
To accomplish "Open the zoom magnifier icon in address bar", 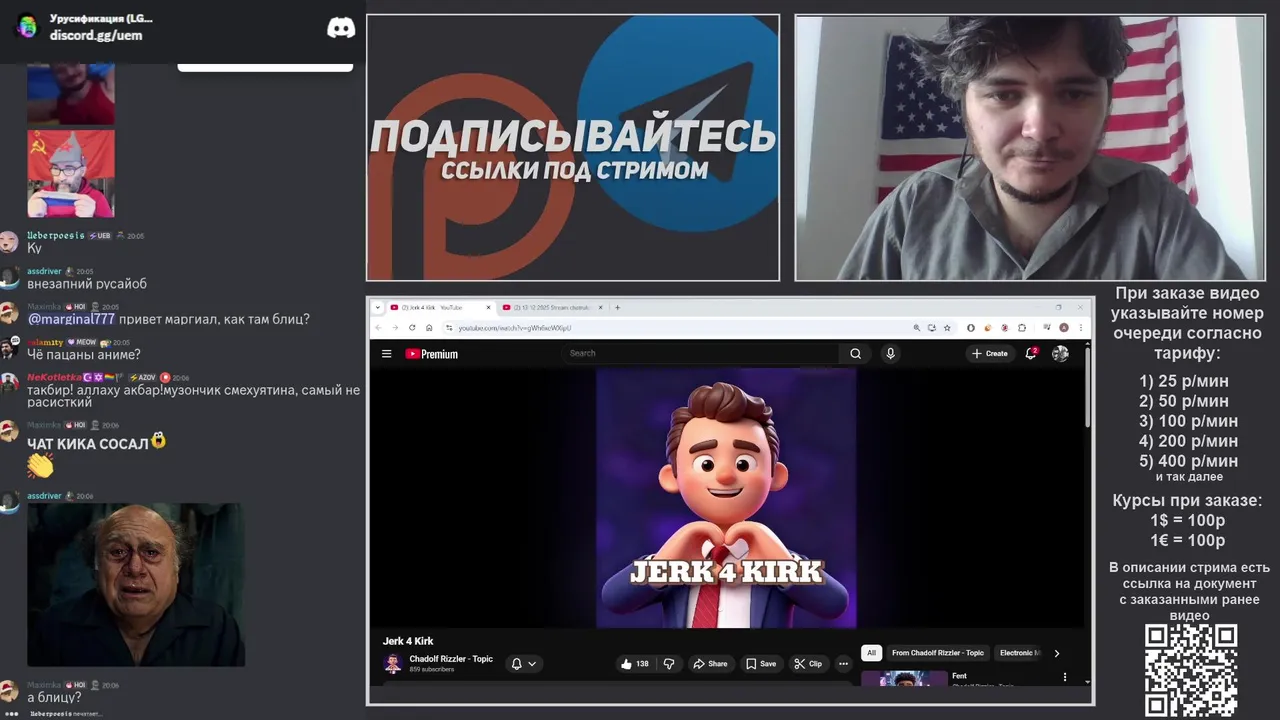I will [916, 327].
